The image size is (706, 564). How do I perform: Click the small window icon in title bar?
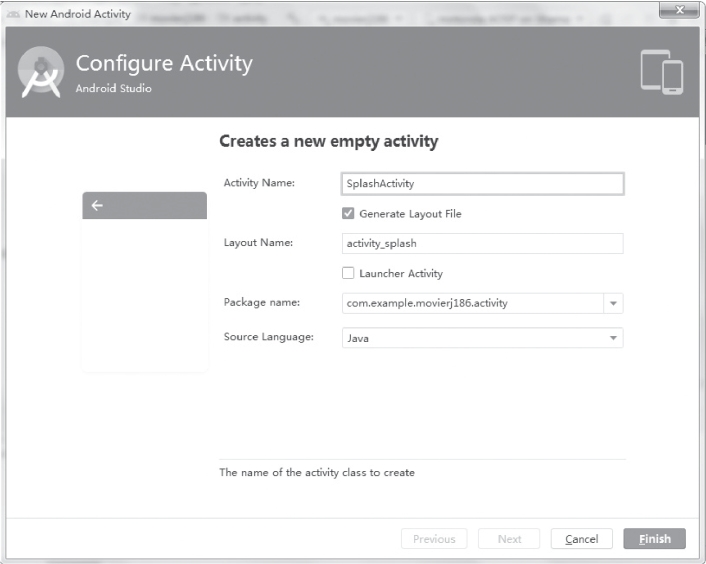coord(14,14)
